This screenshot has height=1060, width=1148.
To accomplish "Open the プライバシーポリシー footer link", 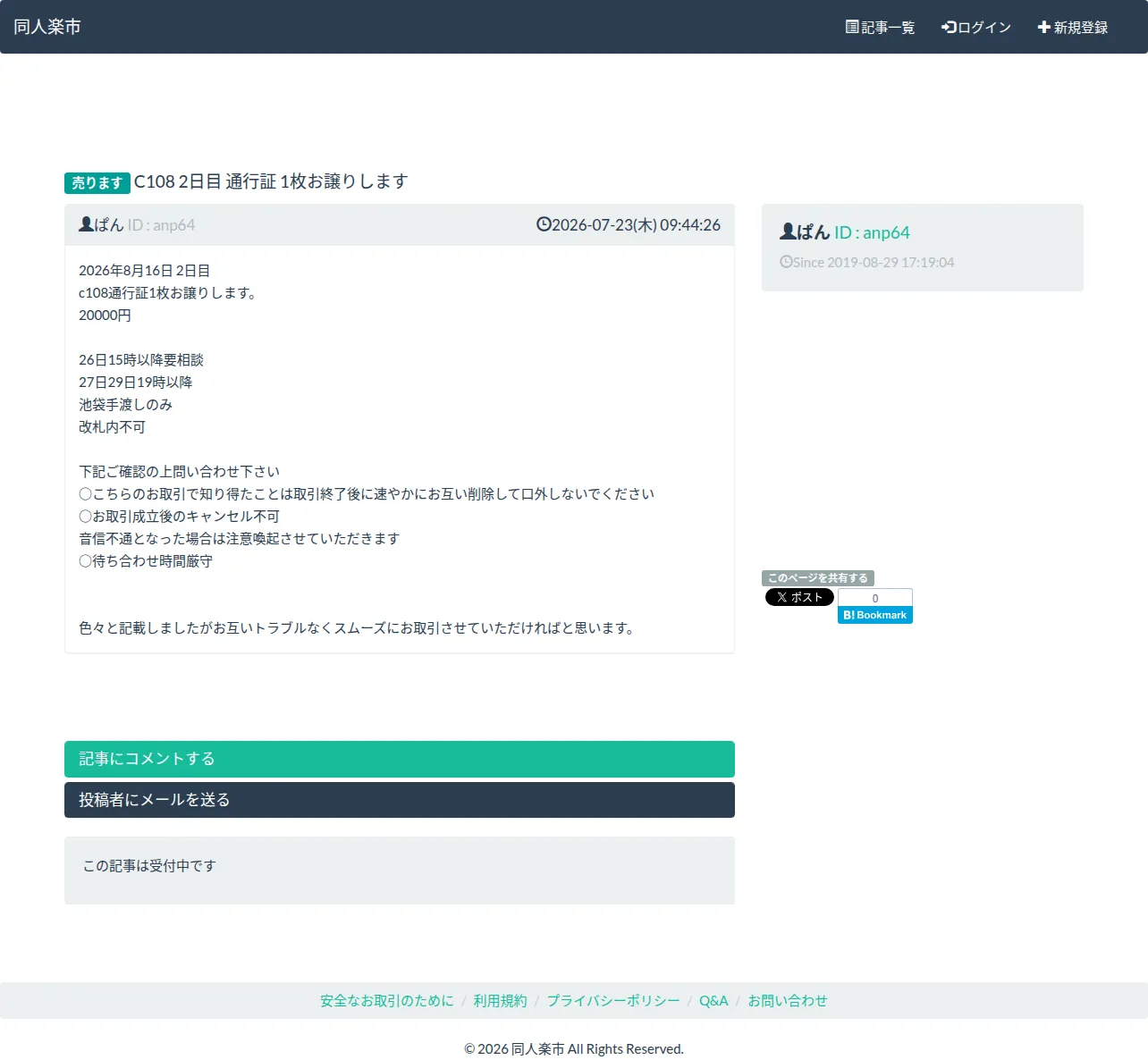I will pos(613,1001).
